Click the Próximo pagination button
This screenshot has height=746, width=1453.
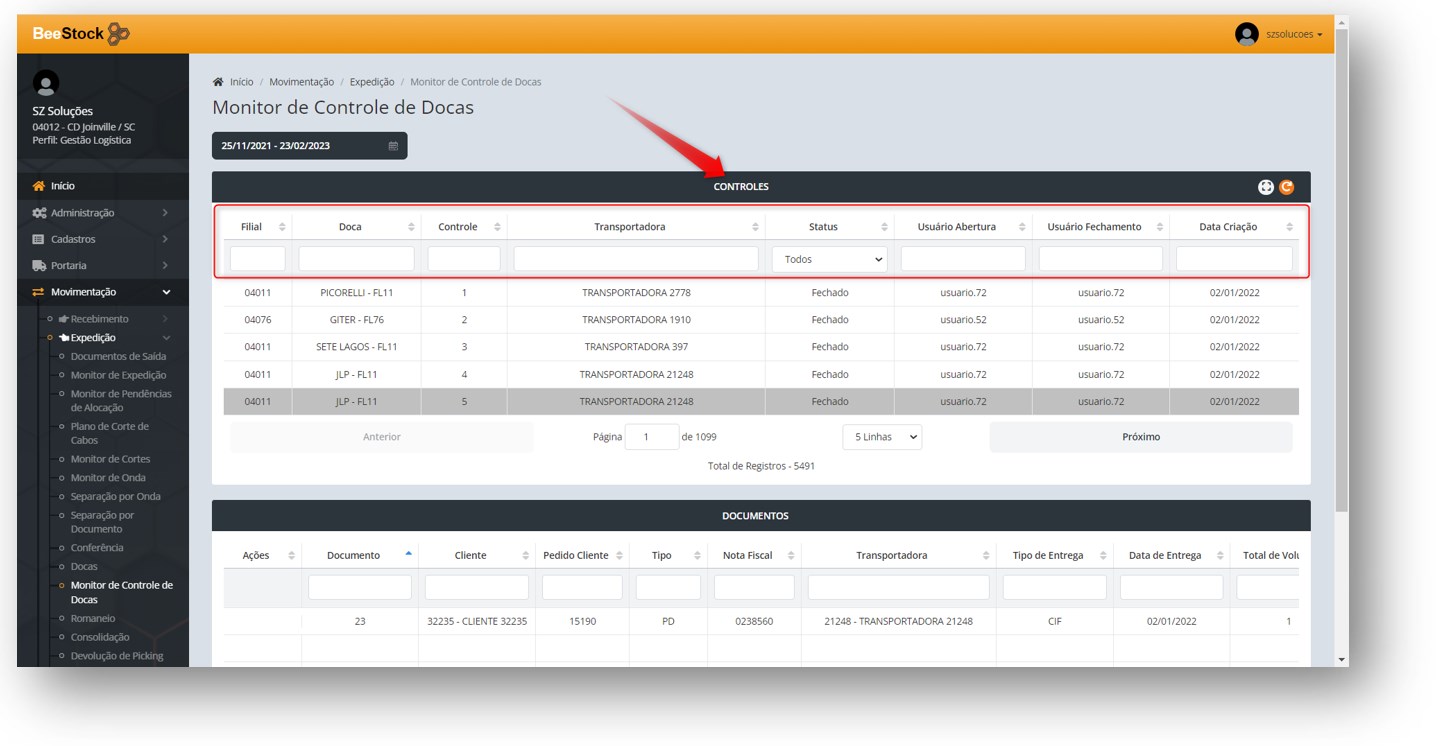pos(1140,437)
